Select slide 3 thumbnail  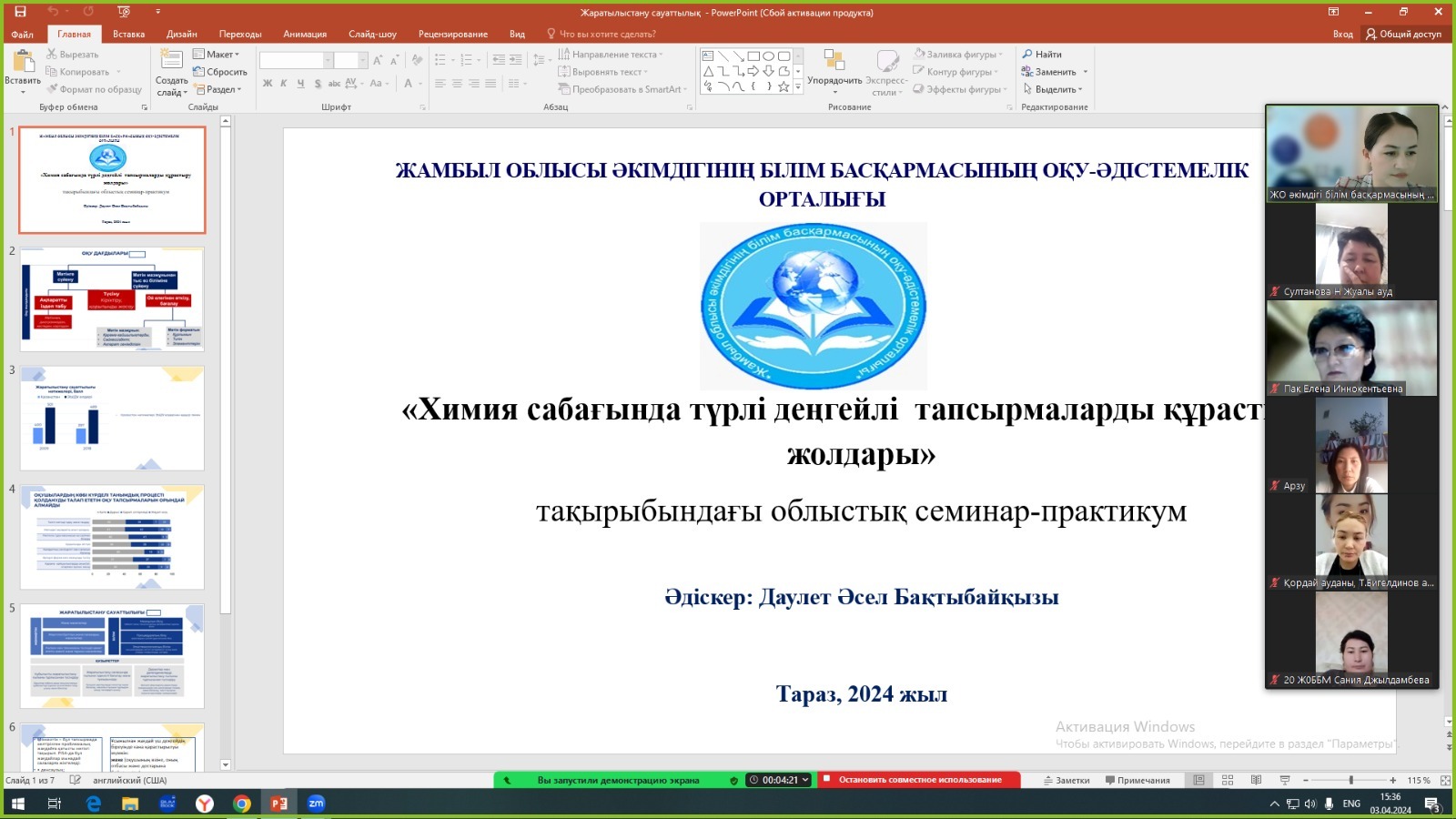112,418
